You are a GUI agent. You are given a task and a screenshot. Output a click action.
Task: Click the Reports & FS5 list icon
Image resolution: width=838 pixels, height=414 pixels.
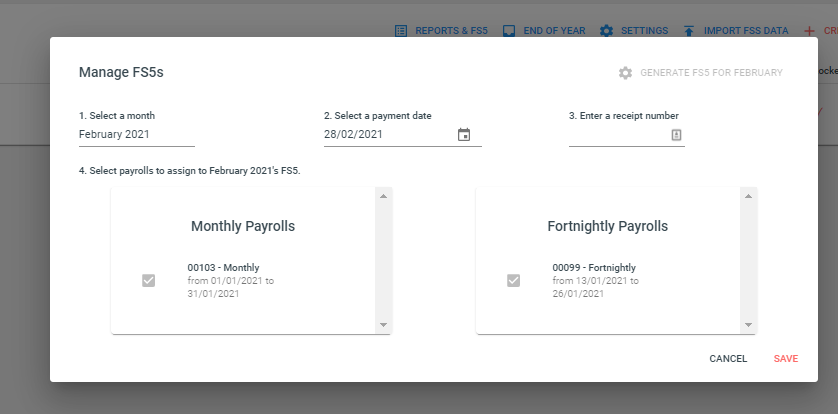pos(401,31)
